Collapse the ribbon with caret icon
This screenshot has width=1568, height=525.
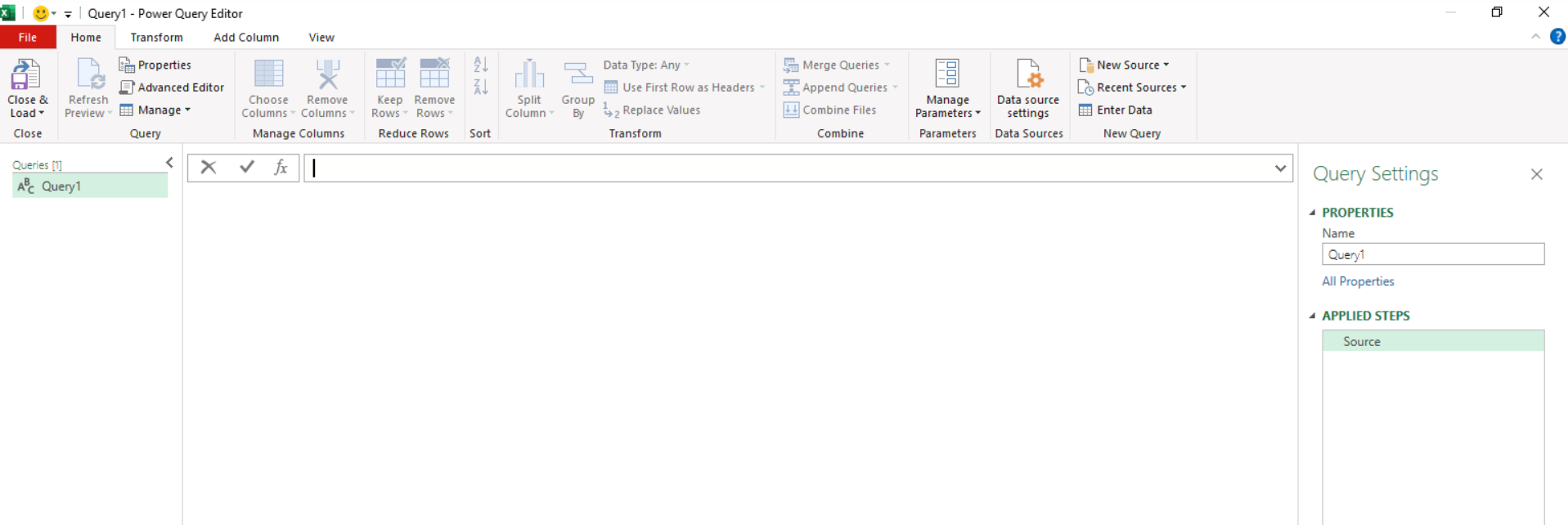coord(1535,37)
